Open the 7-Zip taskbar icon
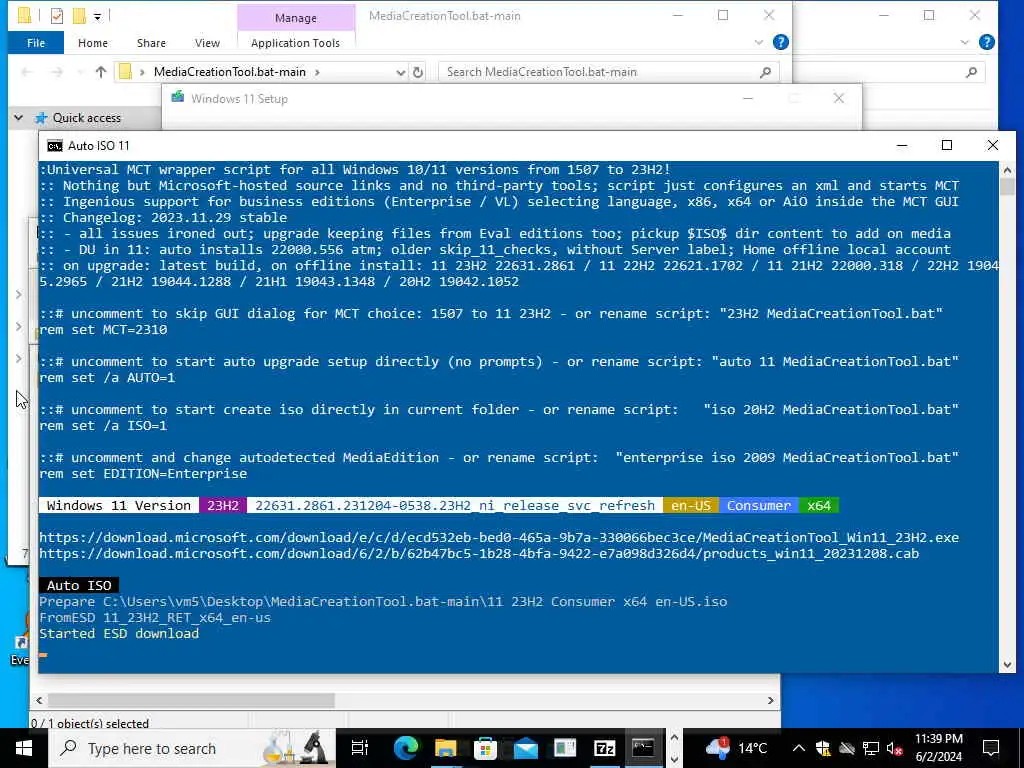The height and width of the screenshot is (768, 1024). click(x=605, y=748)
